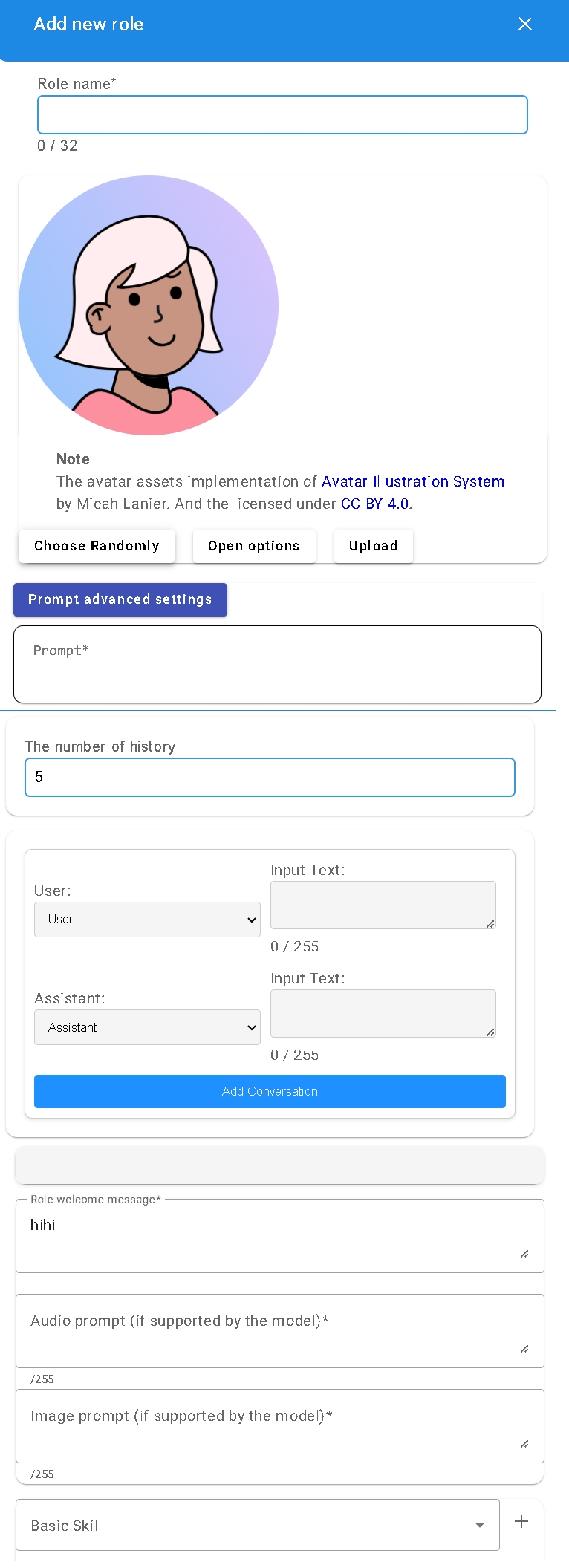
Task: Open the User role dropdown
Action: [x=147, y=920]
